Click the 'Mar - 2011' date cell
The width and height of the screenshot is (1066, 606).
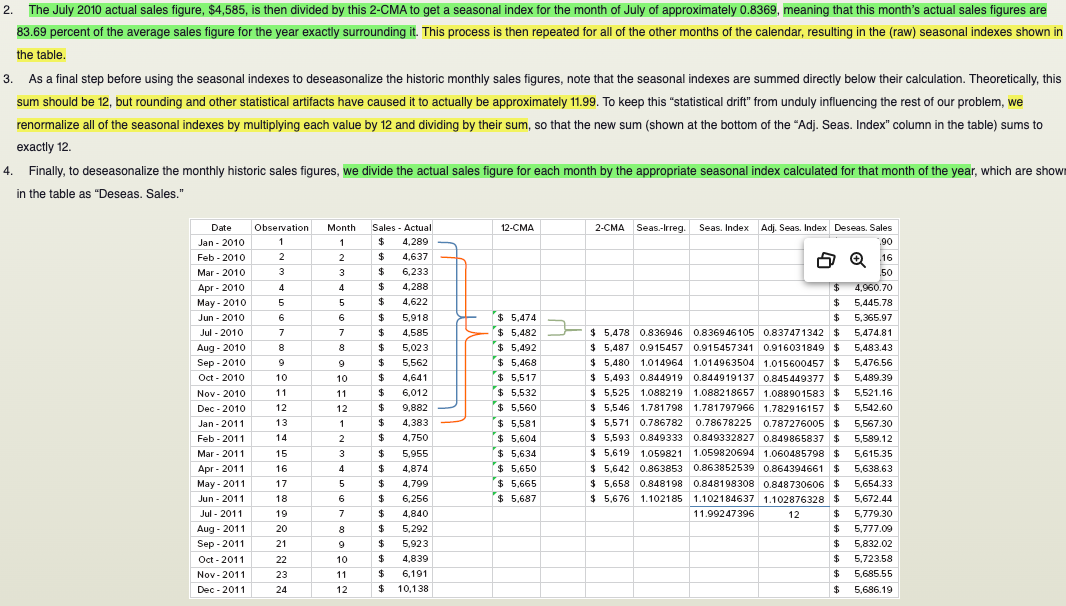pos(221,454)
